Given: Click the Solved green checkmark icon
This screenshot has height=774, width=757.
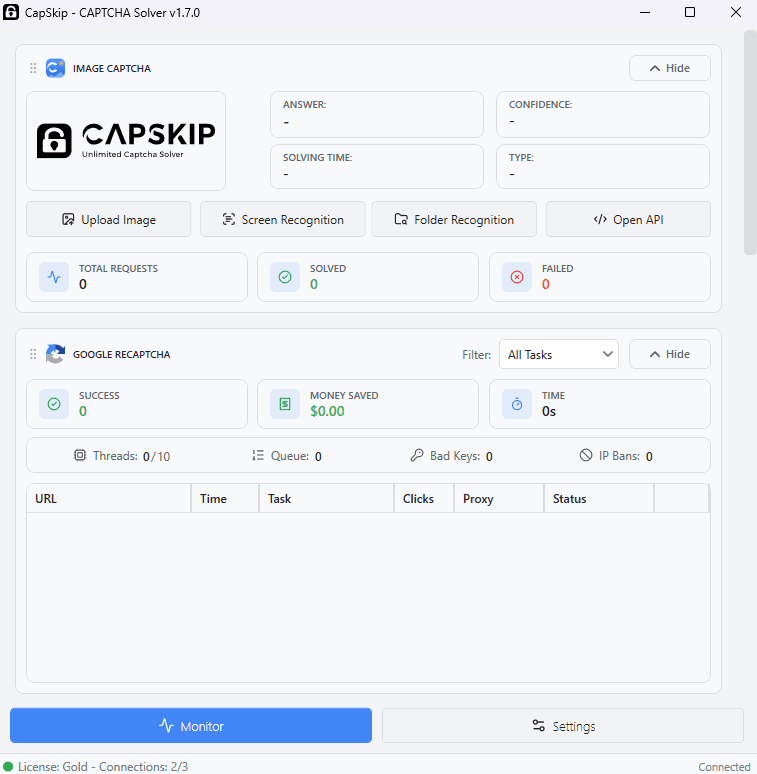Looking at the screenshot, I should pyautogui.click(x=285, y=277).
